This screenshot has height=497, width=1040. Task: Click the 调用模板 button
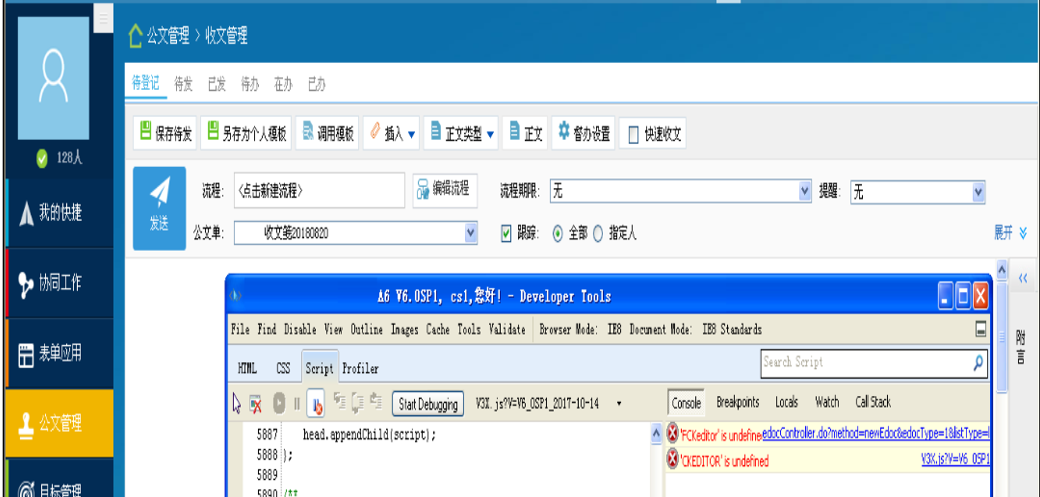click(328, 133)
